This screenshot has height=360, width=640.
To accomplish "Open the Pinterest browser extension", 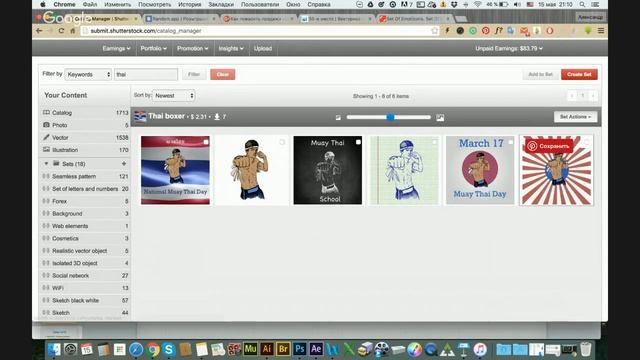I will (x=485, y=31).
